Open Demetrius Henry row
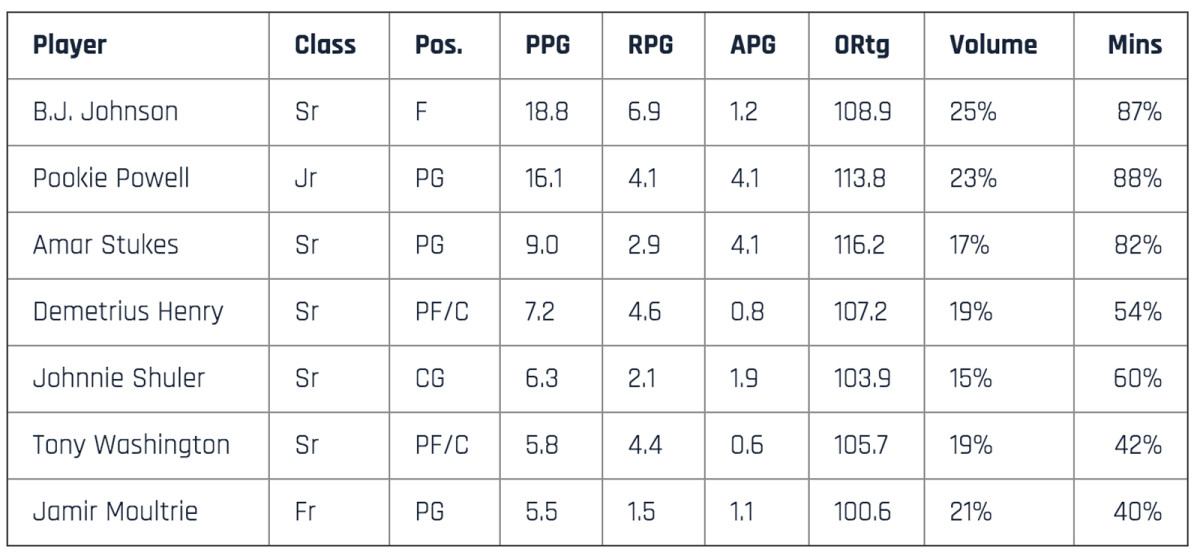This screenshot has height=553, width=1200. click(127, 312)
